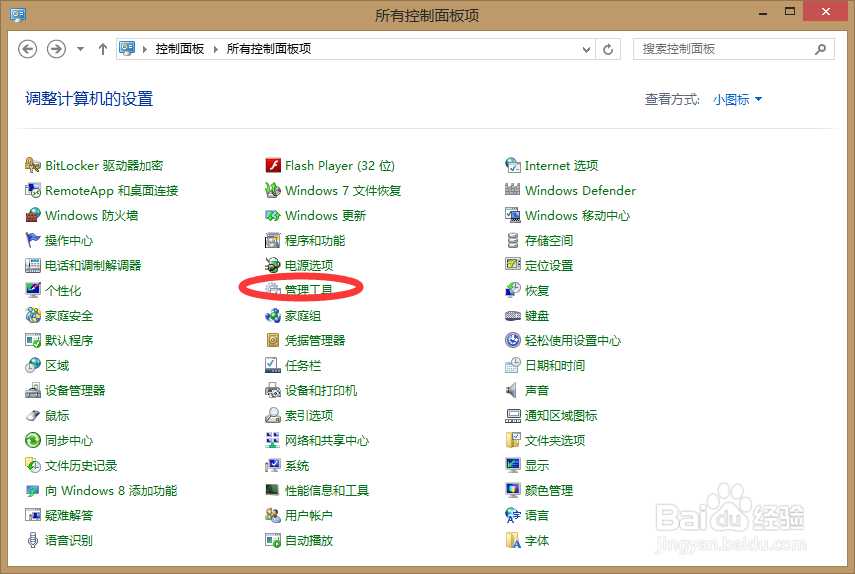Open the Windows 防火墙 icon

point(33,215)
